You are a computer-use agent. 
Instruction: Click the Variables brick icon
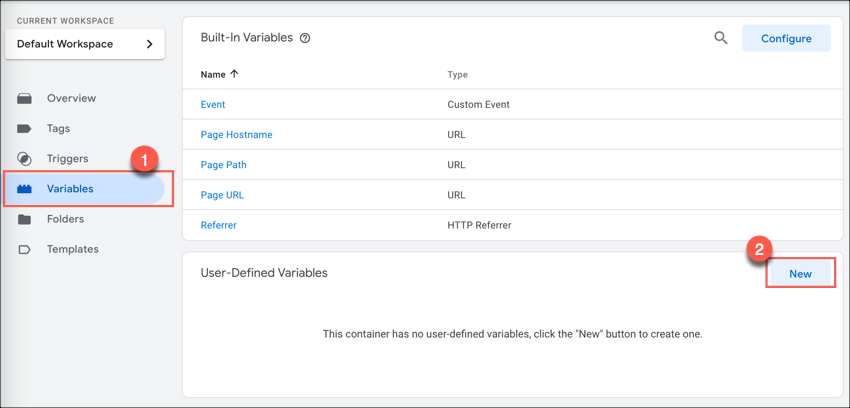tap(24, 189)
